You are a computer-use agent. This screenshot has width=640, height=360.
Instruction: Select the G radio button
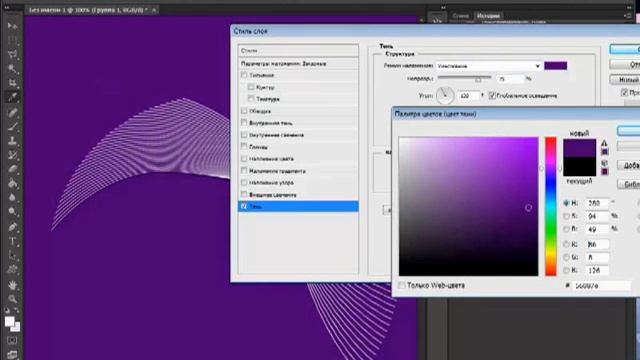click(566, 257)
